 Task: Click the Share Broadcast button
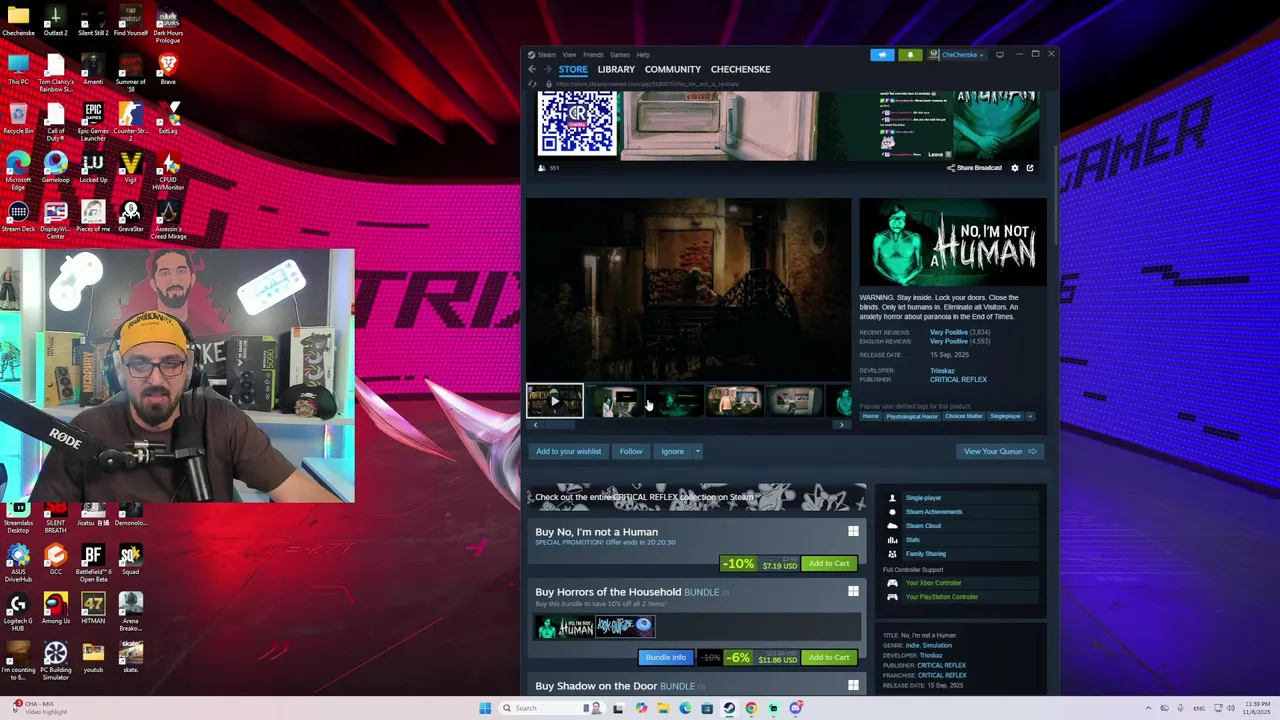[974, 168]
